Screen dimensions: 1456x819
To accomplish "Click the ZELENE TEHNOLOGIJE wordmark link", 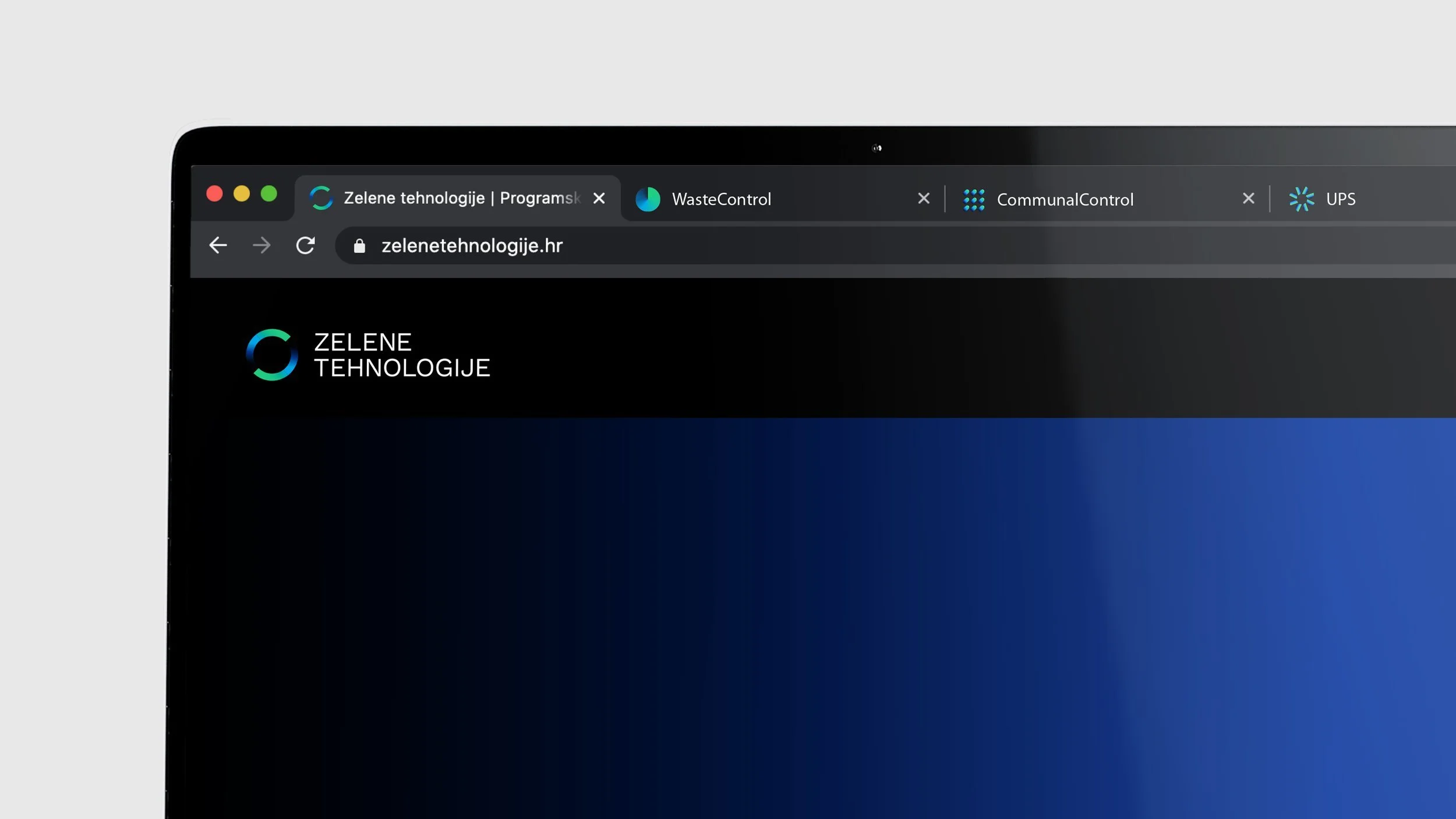I will point(402,355).
